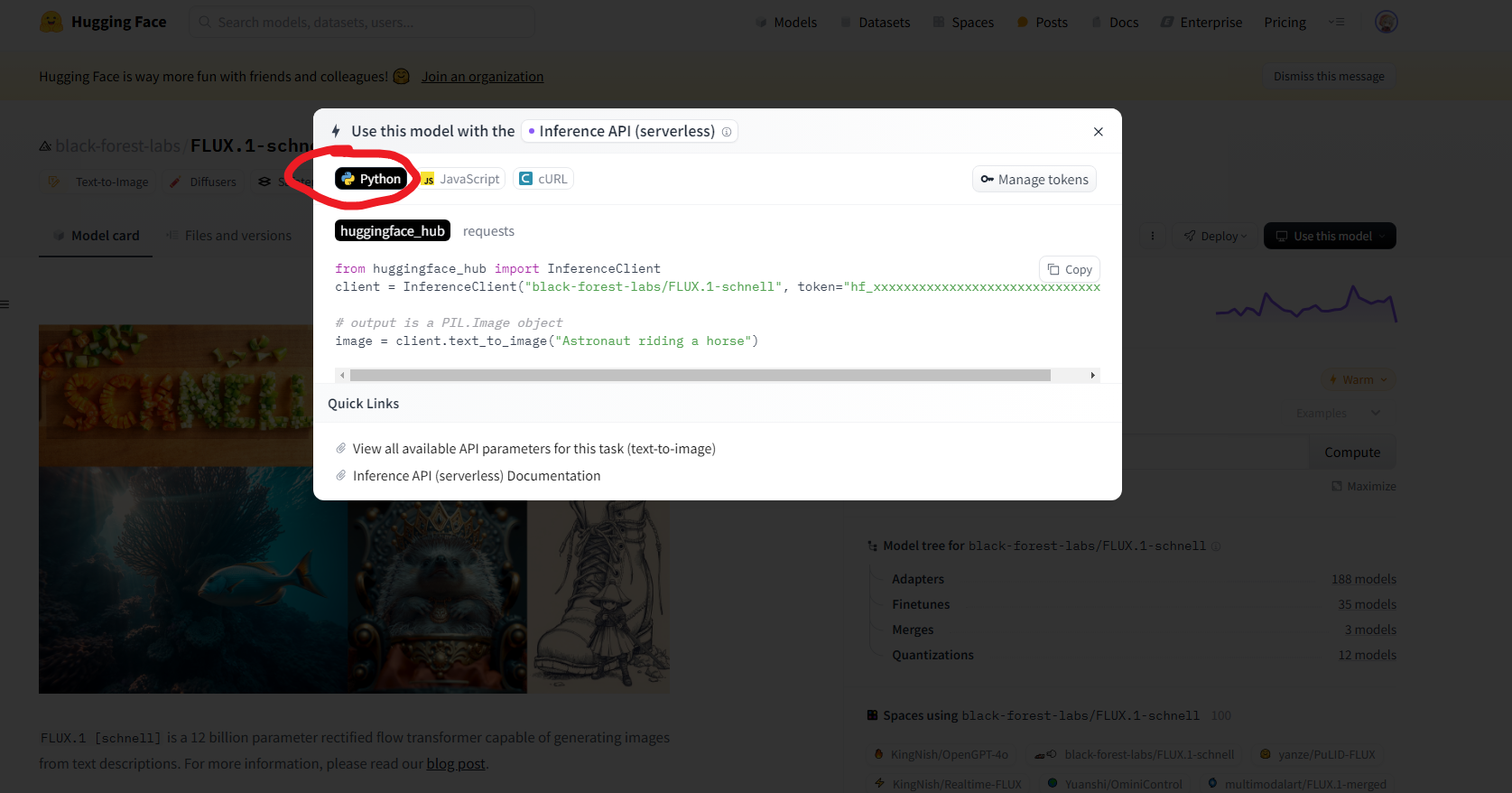This screenshot has width=1512, height=793.
Task: Open Files and versions tab
Action: coord(228,236)
